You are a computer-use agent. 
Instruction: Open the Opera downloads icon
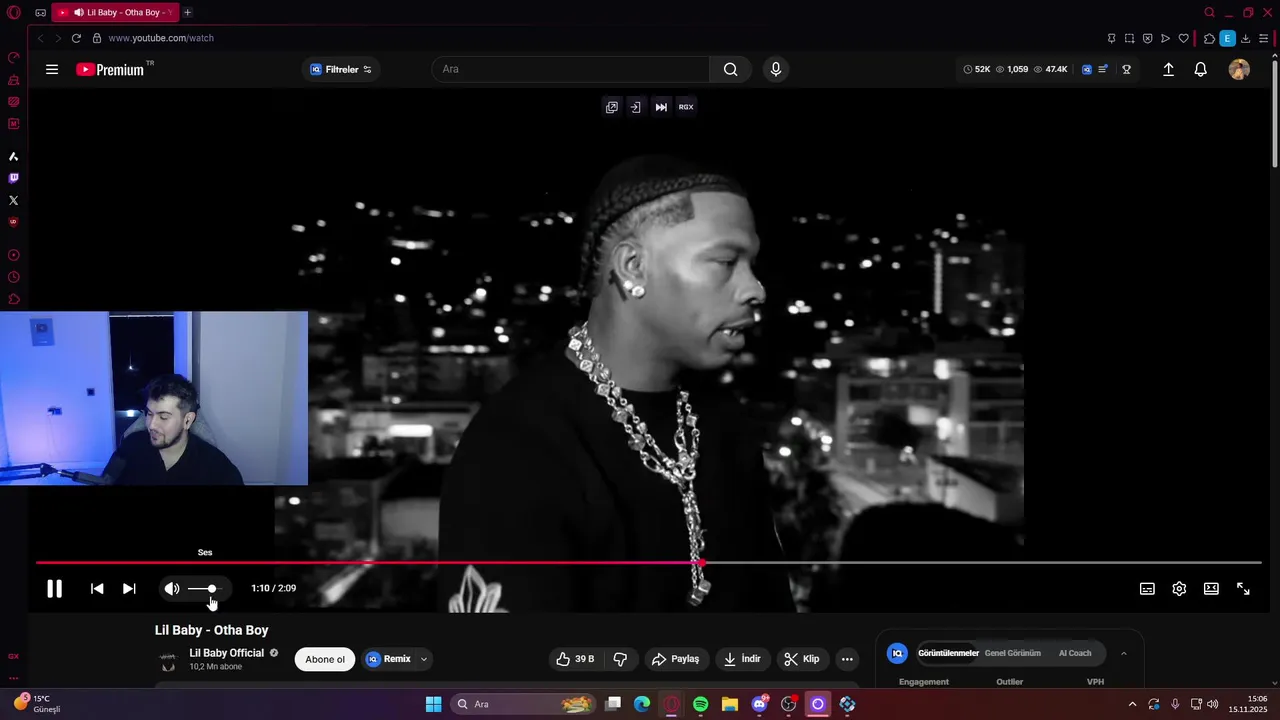point(1245,38)
